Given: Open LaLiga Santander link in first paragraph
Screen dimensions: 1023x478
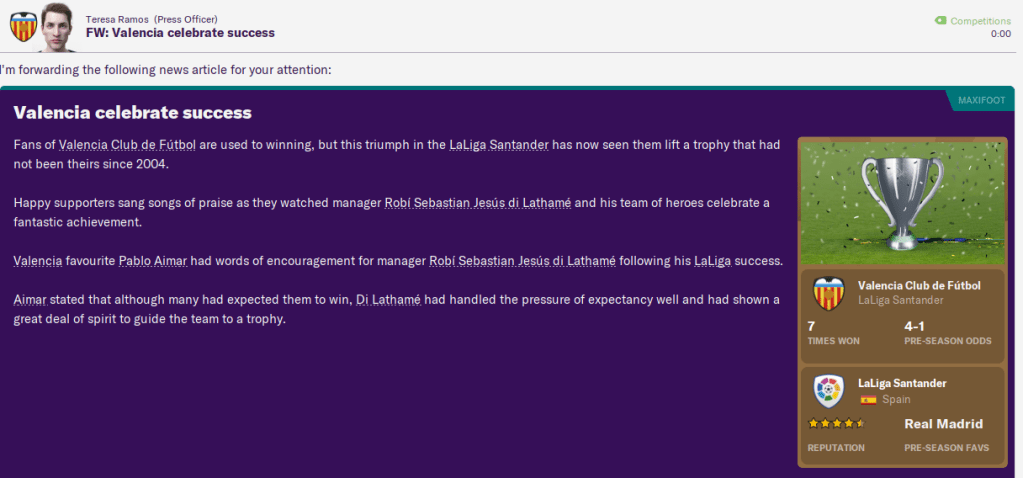Looking at the screenshot, I should click(499, 145).
